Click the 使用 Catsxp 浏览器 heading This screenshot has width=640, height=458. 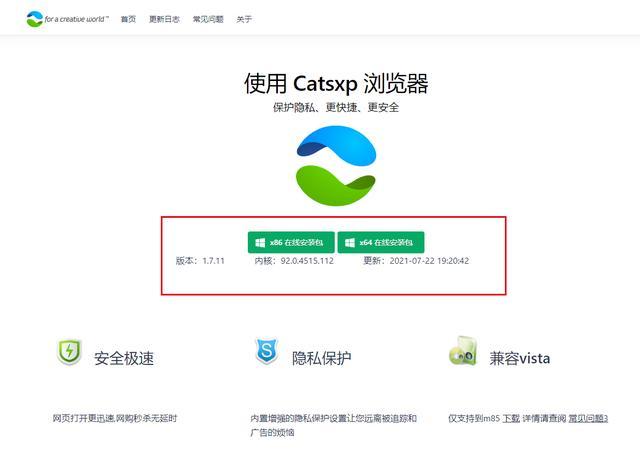[336, 83]
